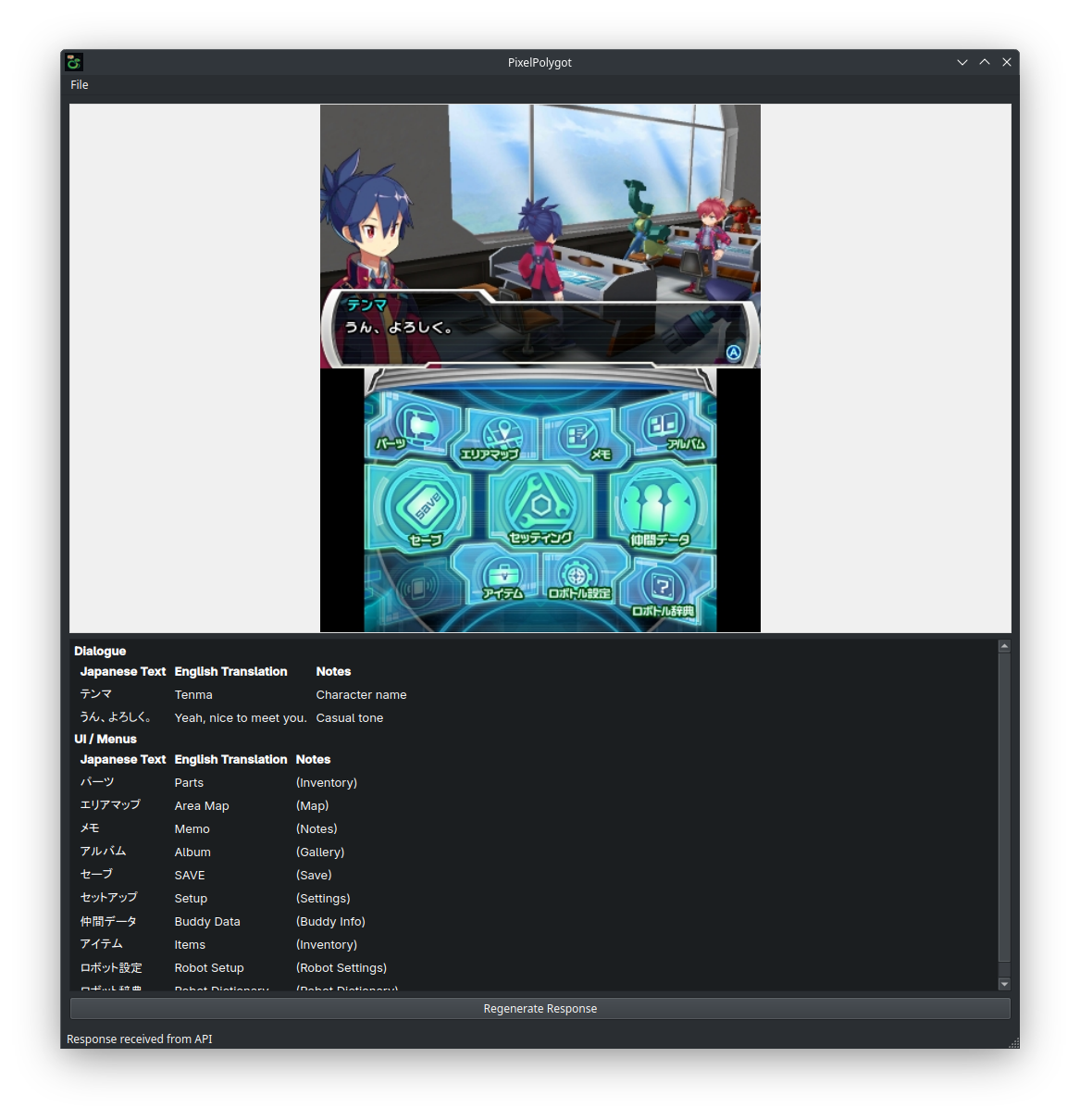The image size is (1080, 1120).
Task: Click the パーツ Parts icon in game menu
Action: (412, 427)
